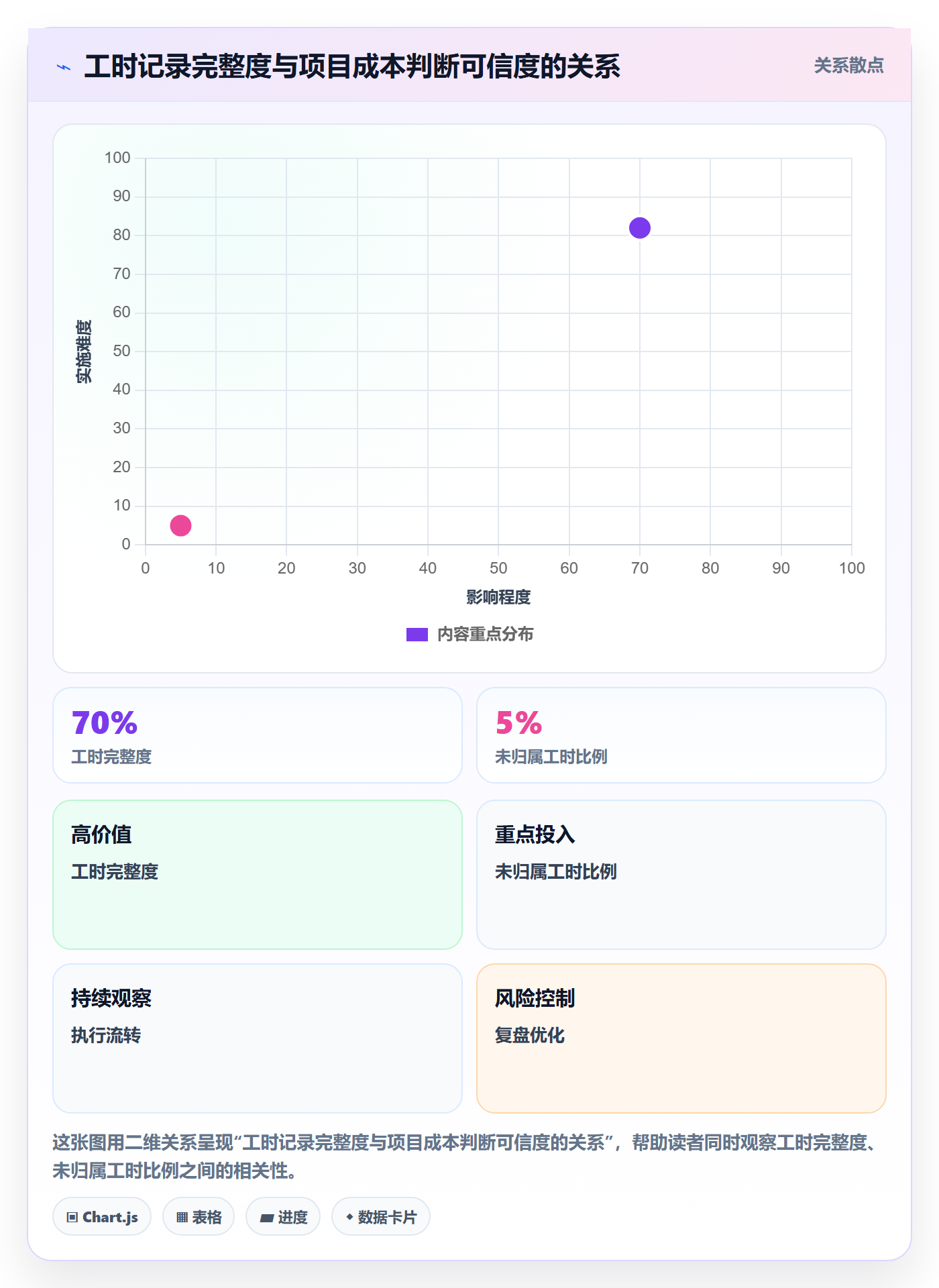Select the 持续观察 quadrant card
Image resolution: width=939 pixels, height=1288 pixels.
[258, 1038]
